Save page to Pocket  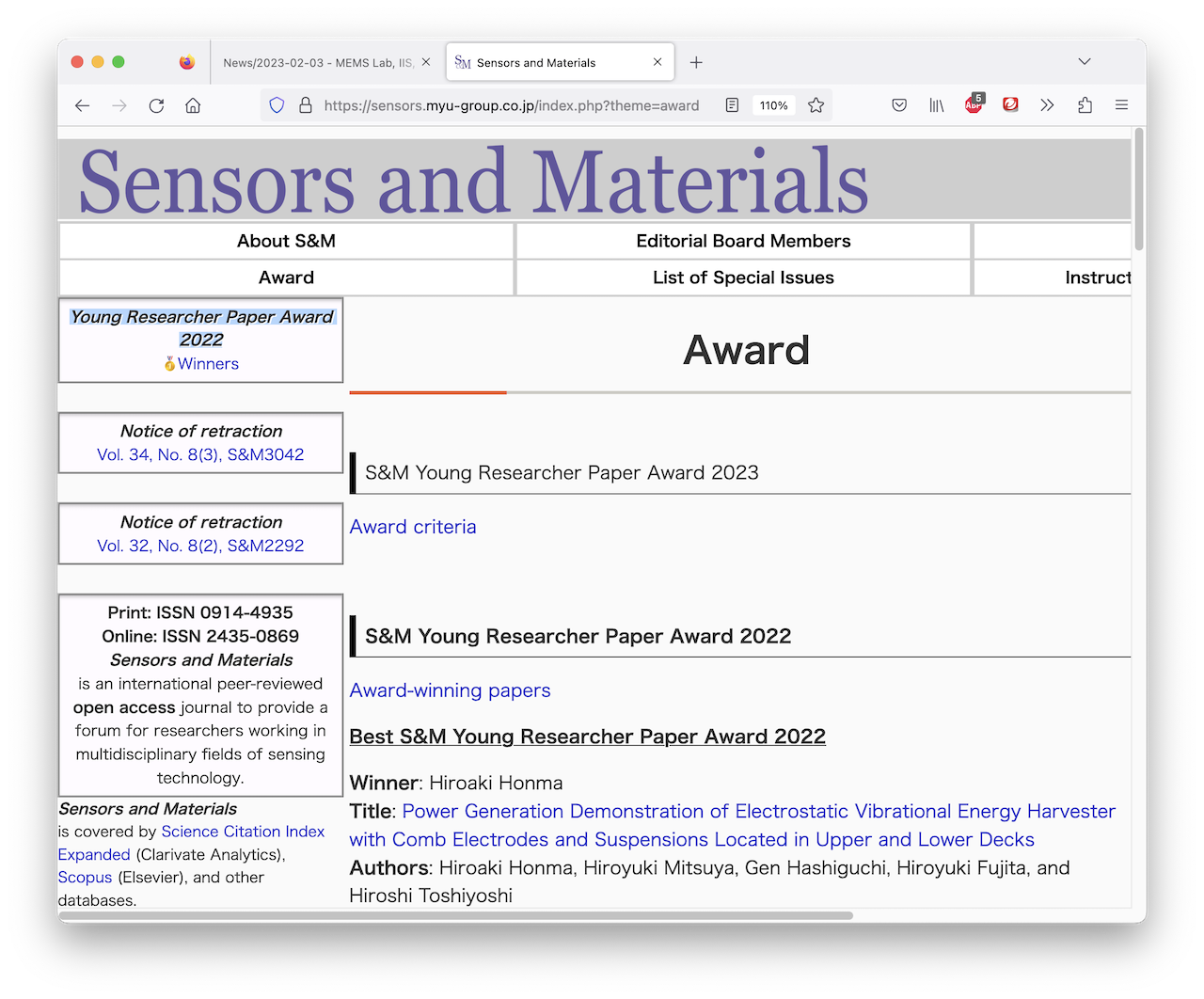point(899,105)
